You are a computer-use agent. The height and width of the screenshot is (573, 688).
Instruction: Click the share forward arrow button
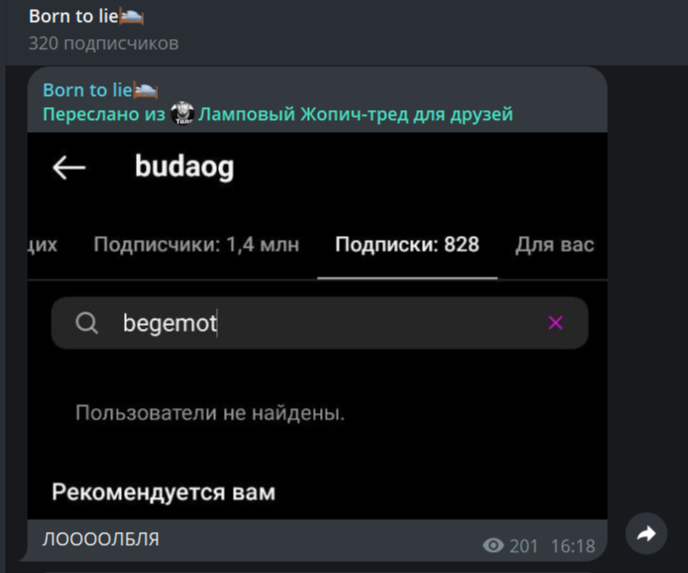(x=646, y=534)
